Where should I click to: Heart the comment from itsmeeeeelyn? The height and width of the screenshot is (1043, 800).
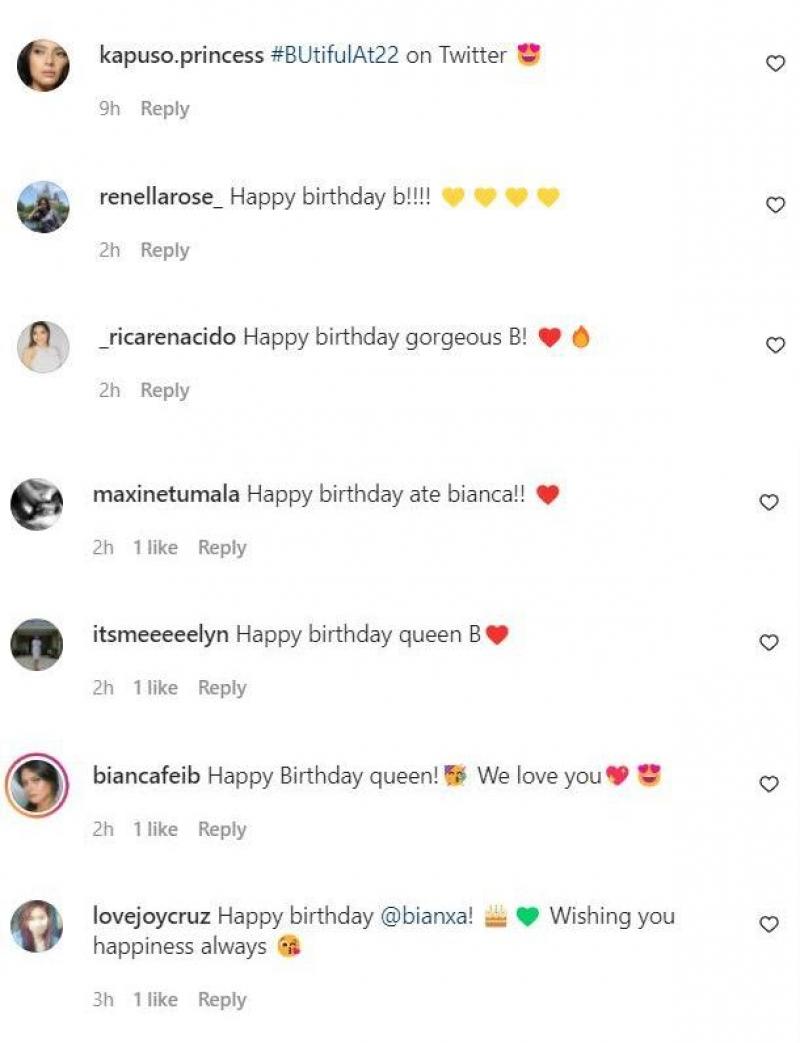[769, 642]
